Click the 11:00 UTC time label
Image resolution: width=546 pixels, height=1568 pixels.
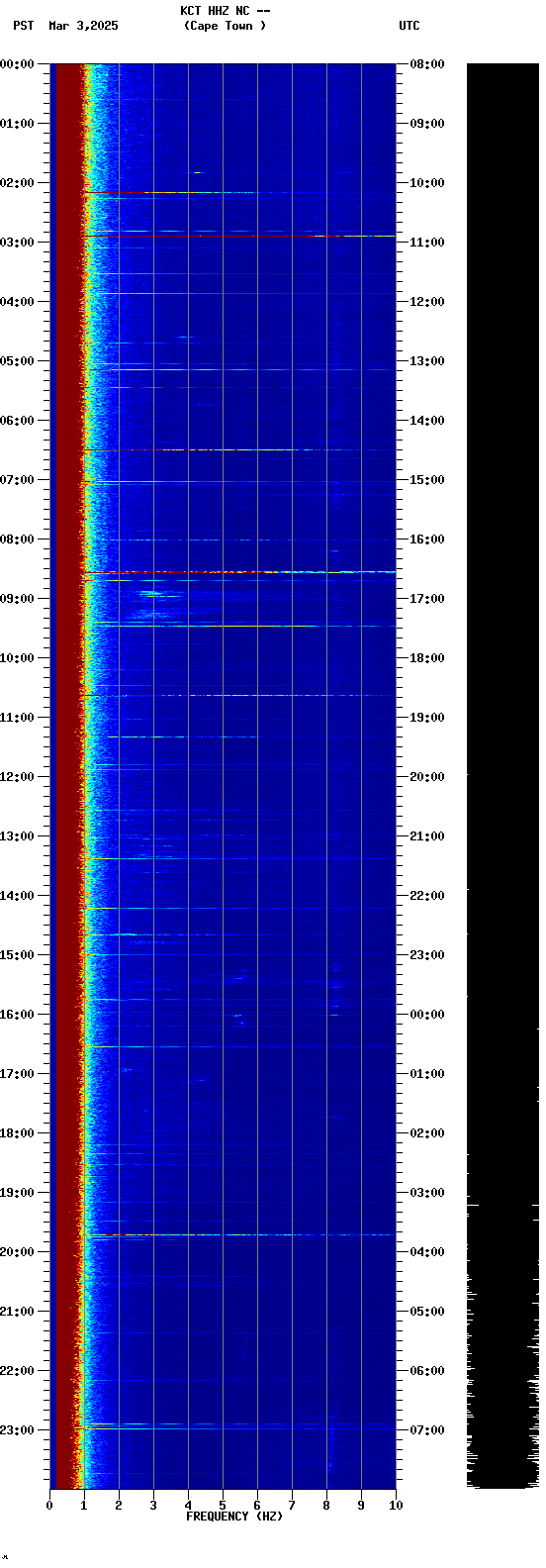427,243
